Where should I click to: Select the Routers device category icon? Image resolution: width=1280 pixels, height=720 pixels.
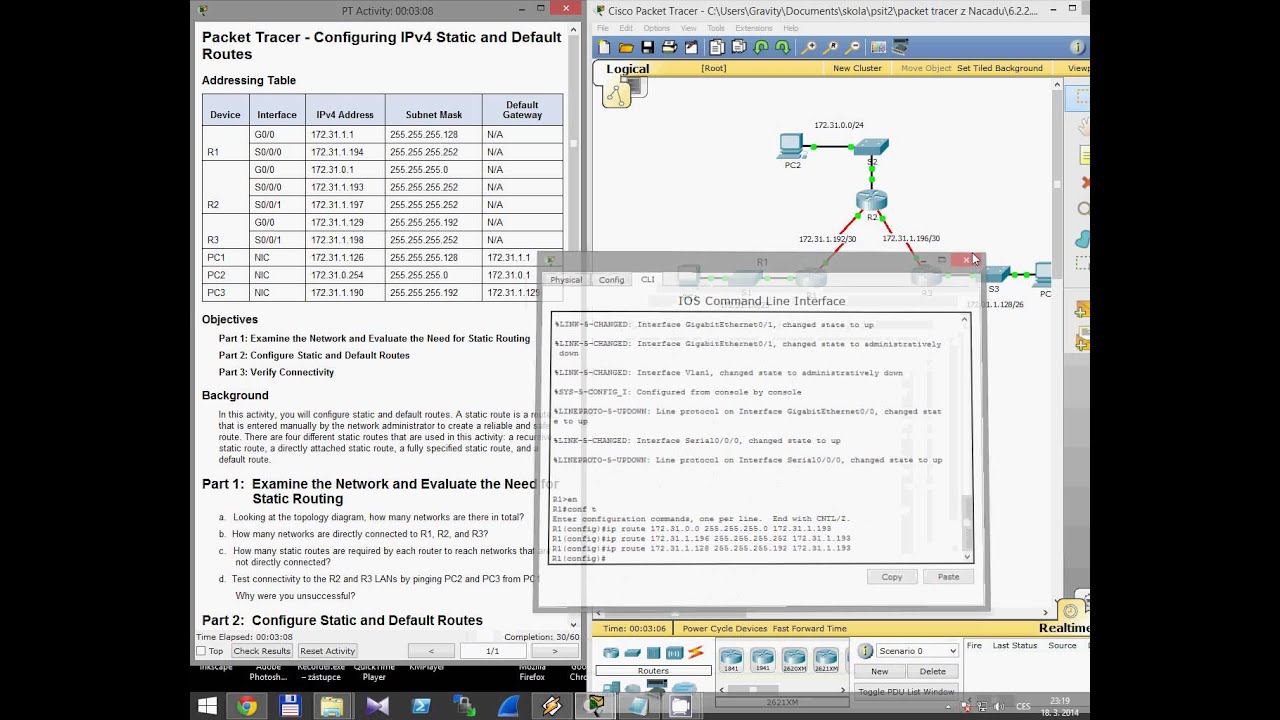609,653
